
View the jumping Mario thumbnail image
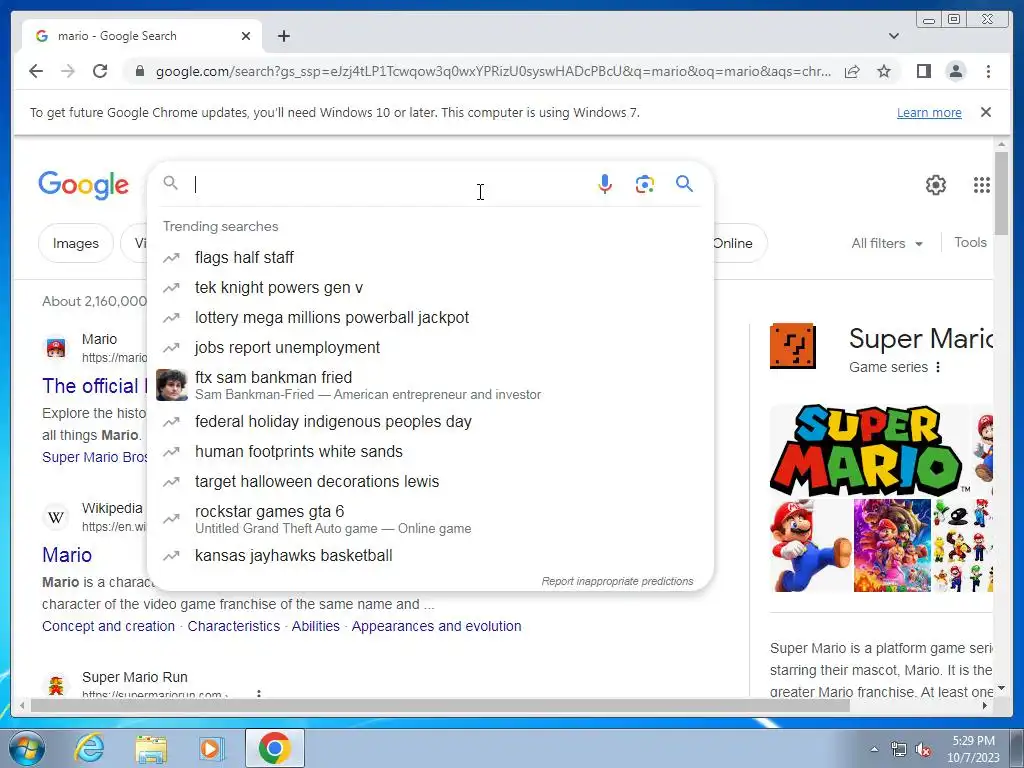click(810, 545)
